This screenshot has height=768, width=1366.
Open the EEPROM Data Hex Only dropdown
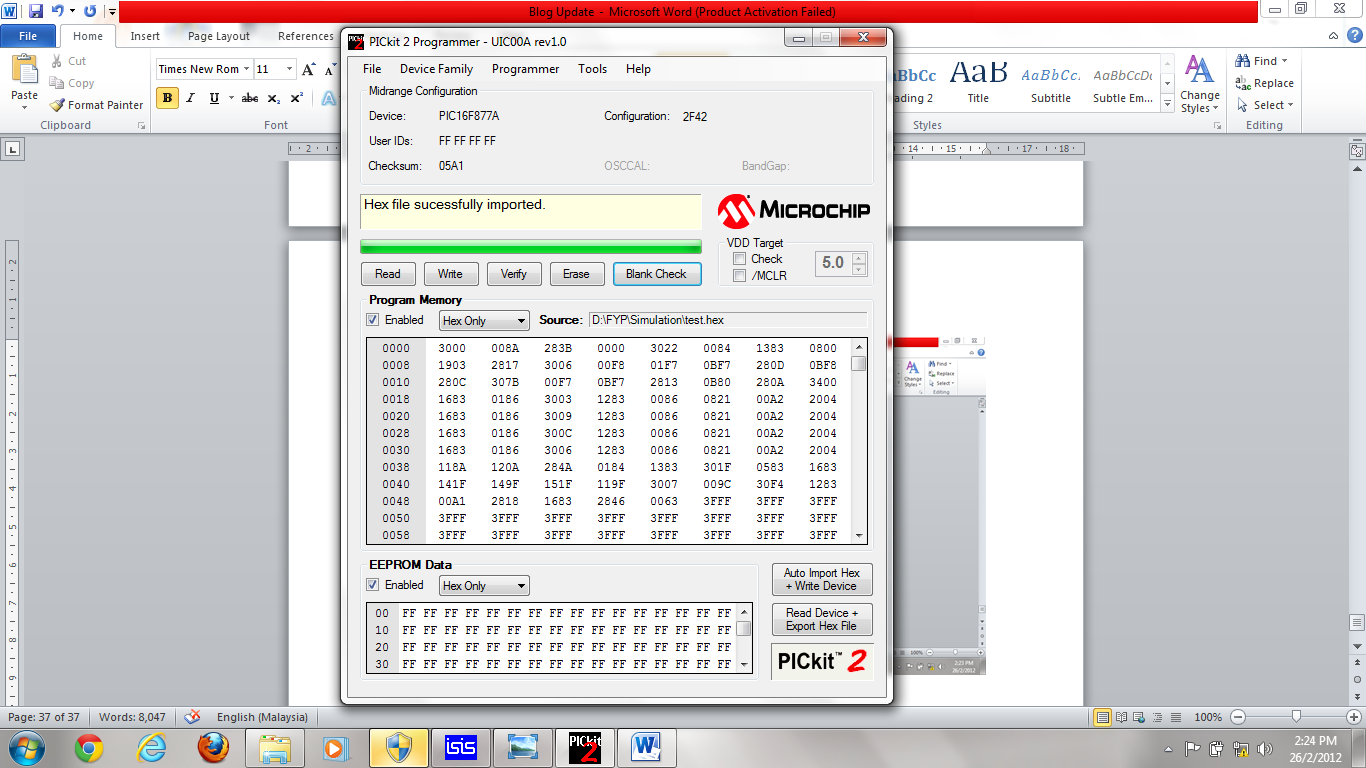484,586
